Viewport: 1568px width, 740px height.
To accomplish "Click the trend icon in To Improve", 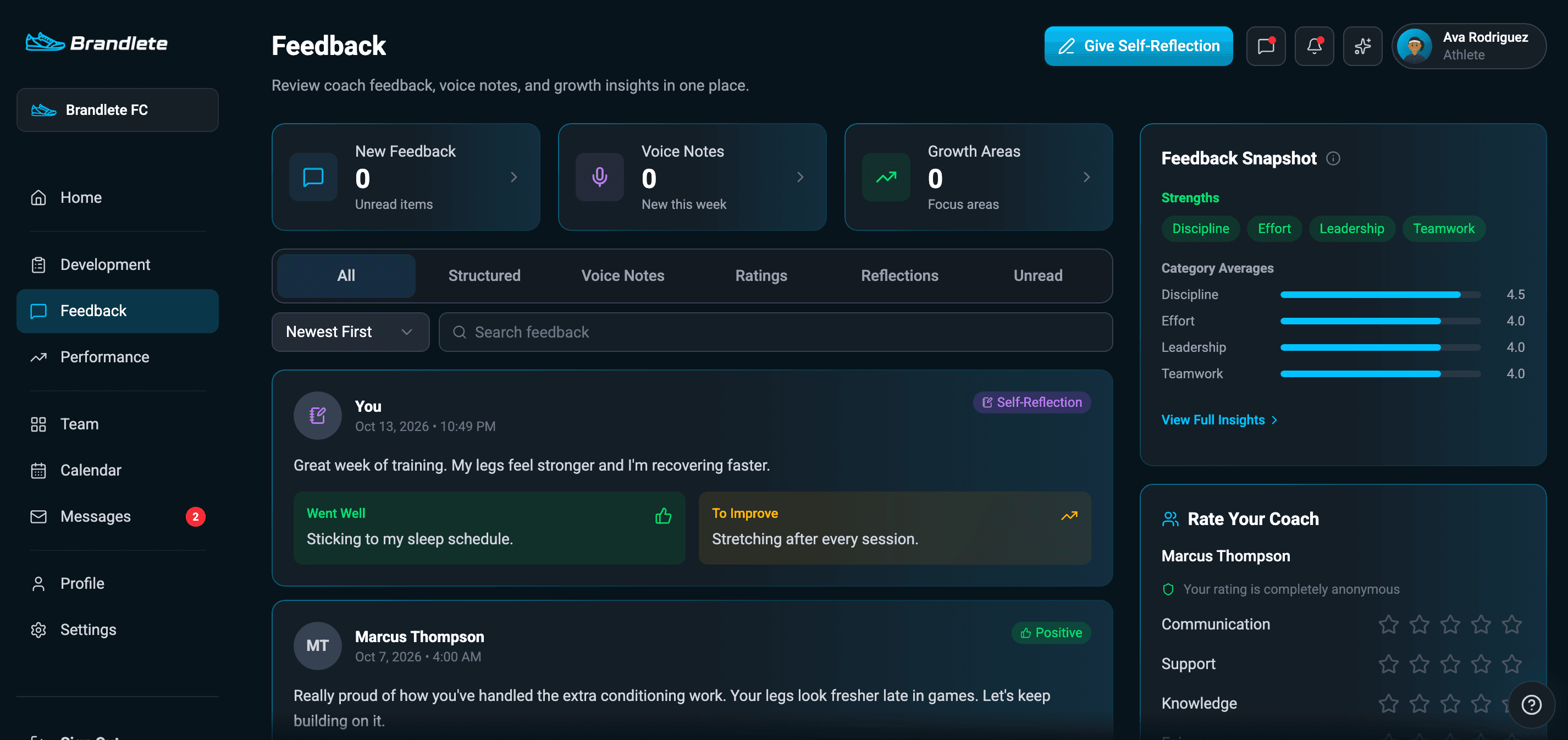I will (1069, 516).
